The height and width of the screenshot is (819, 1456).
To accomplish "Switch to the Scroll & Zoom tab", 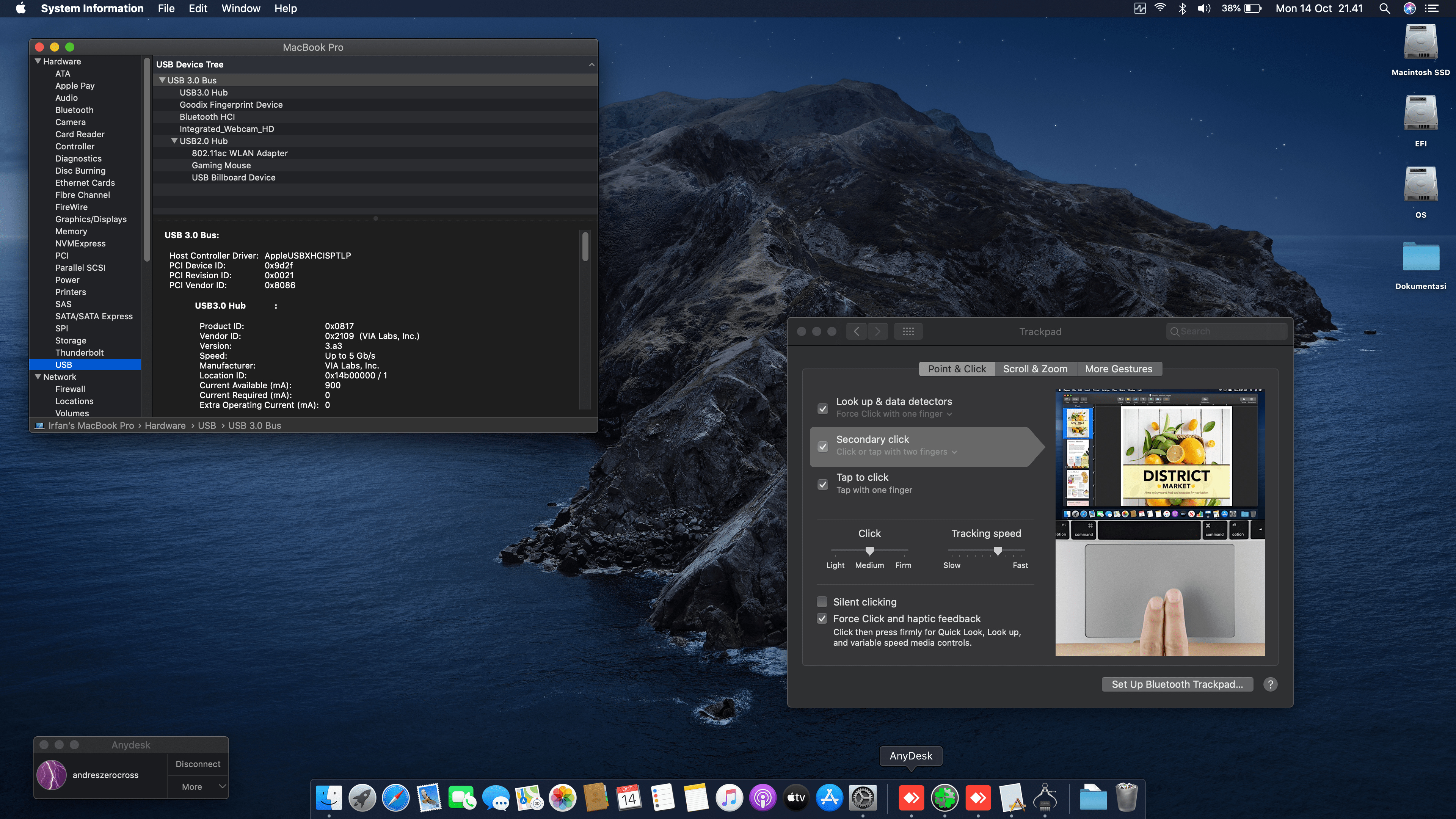I will [x=1035, y=369].
